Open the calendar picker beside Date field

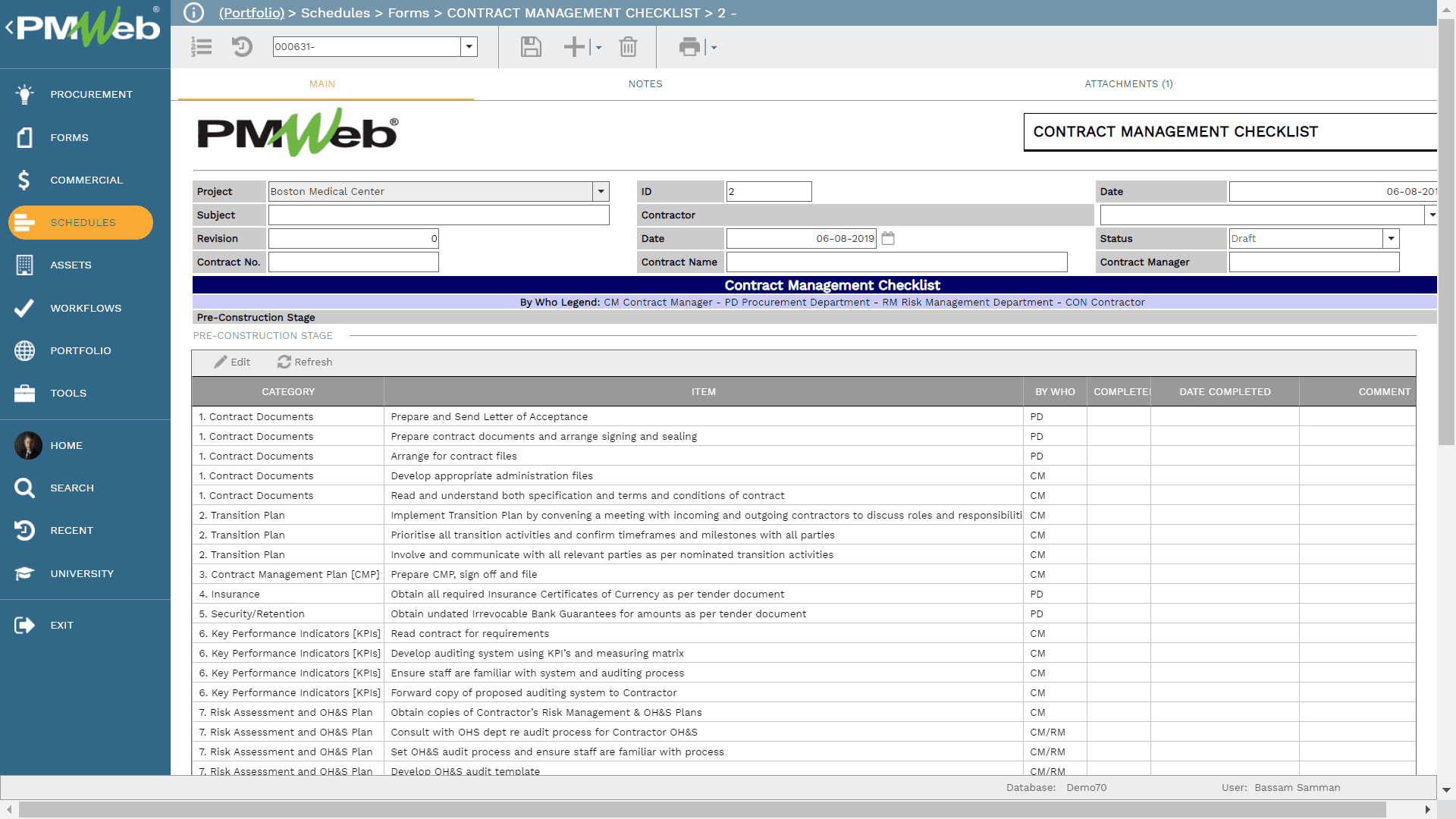(888, 238)
